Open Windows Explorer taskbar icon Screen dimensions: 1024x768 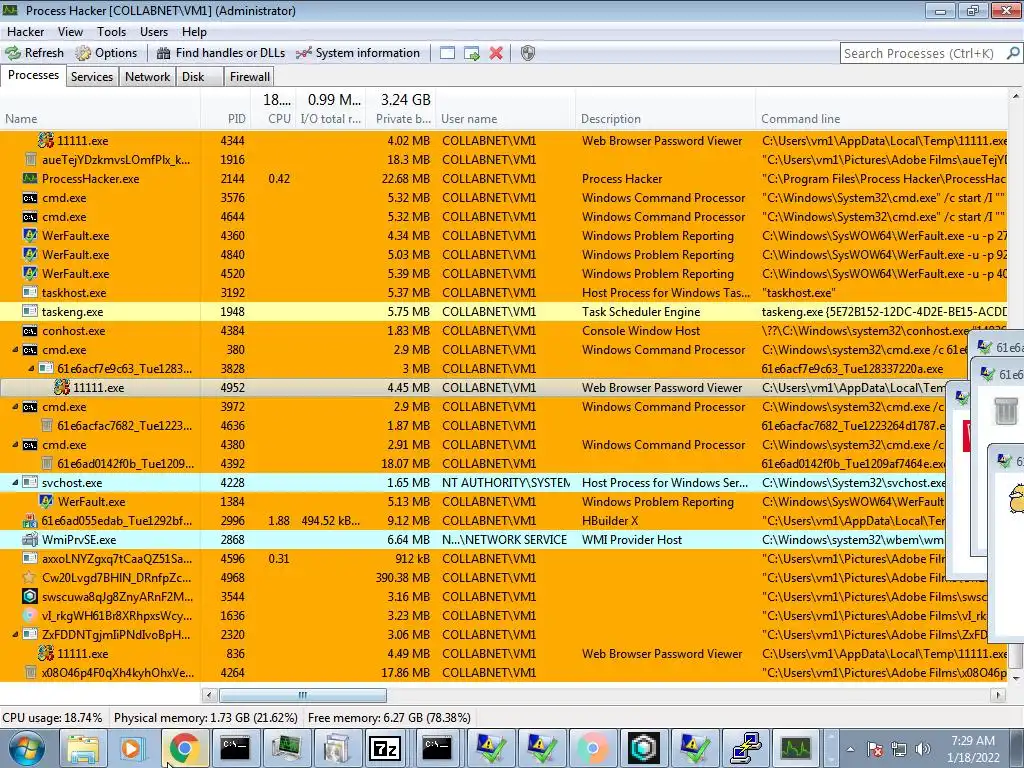pos(84,748)
